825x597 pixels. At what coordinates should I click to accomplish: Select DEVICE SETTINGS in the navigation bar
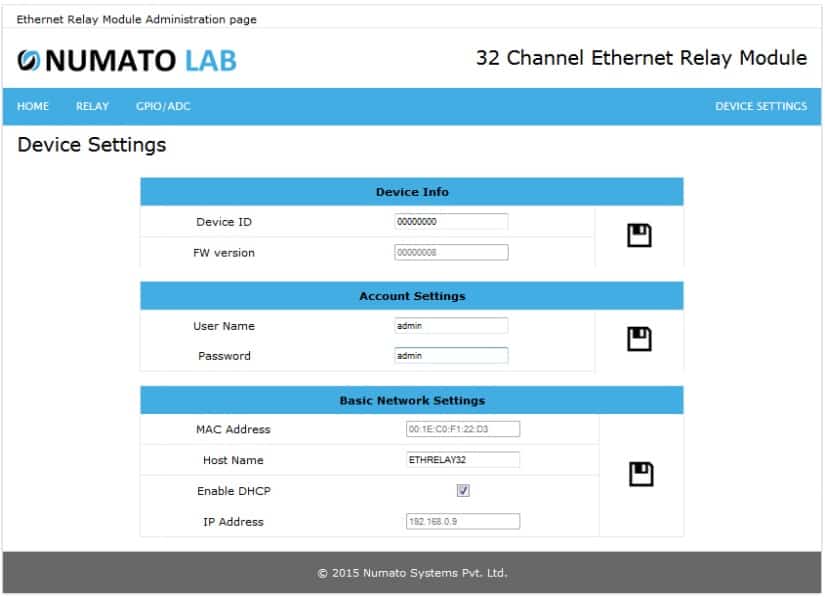tap(760, 106)
